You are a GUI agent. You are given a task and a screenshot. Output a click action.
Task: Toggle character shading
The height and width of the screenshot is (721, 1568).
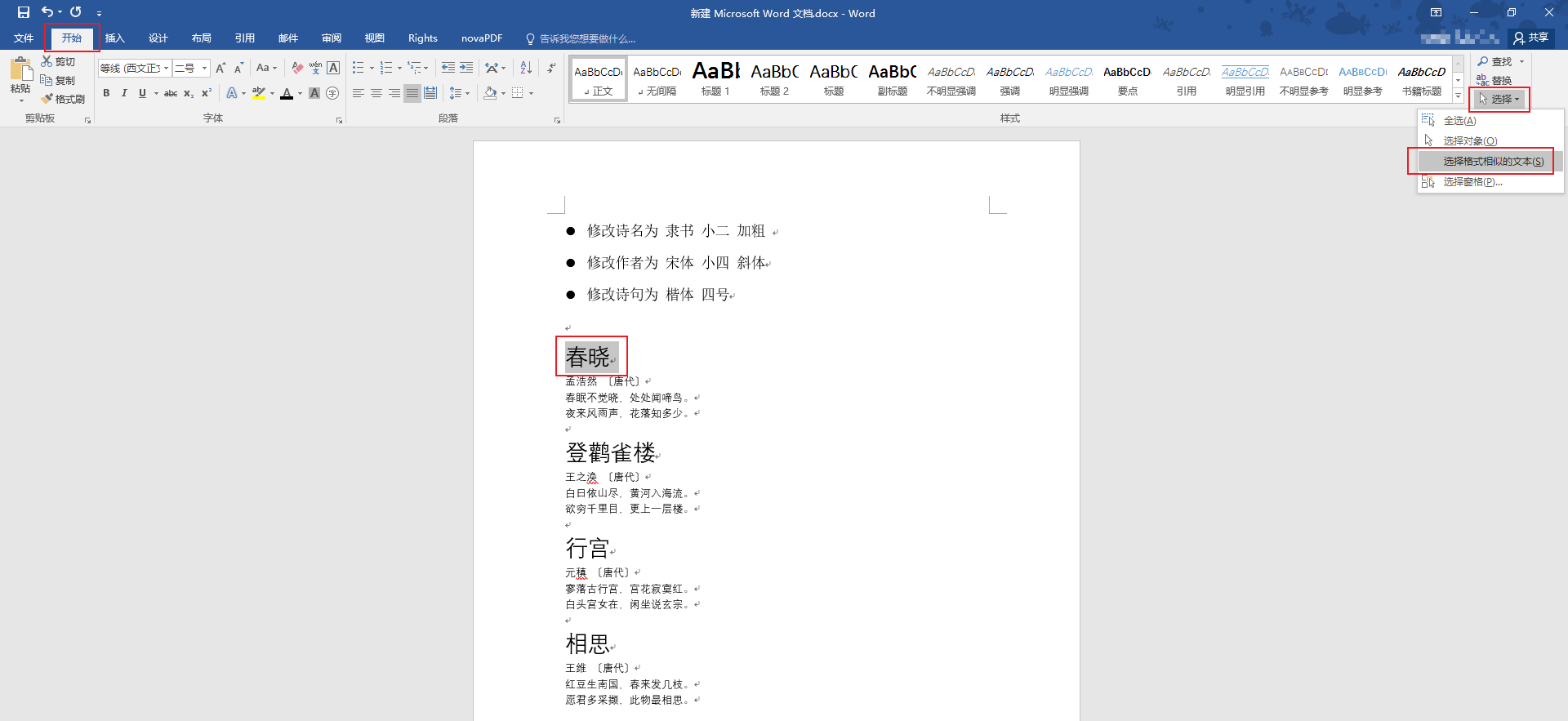pyautogui.click(x=314, y=93)
